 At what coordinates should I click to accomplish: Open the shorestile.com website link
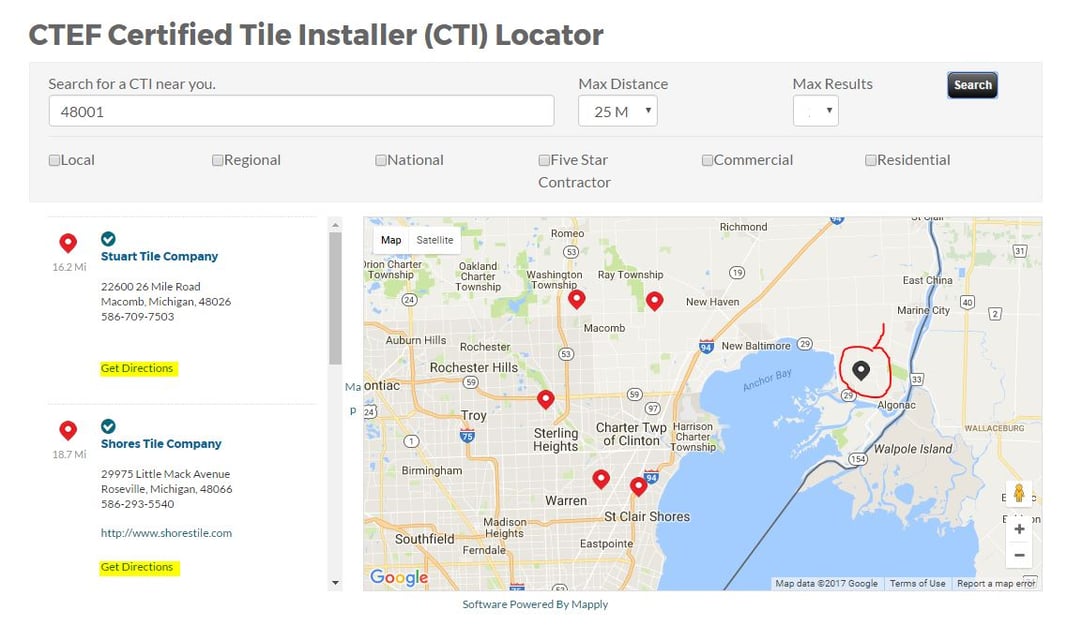click(166, 533)
